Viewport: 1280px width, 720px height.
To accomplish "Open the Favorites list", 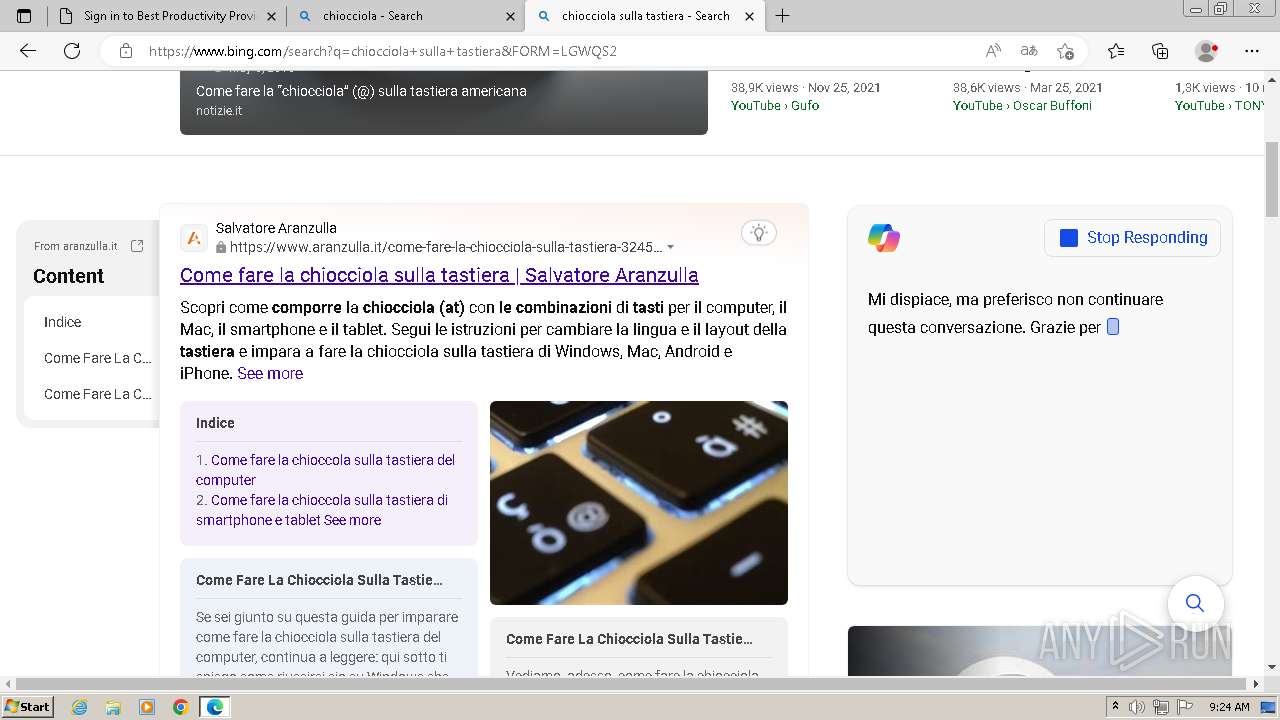I will tap(1116, 51).
